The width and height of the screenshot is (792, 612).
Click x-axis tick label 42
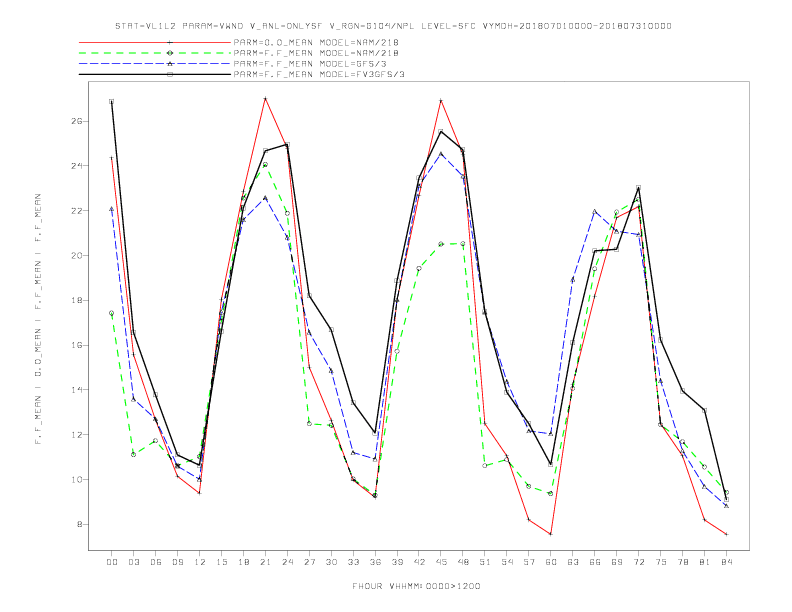(419, 562)
